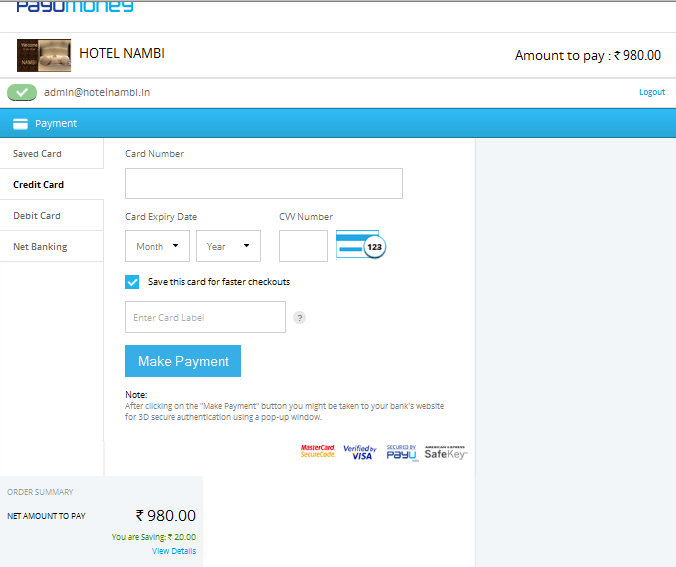Click the green verified checkmark badge
This screenshot has height=567, width=676.
click(x=22, y=92)
